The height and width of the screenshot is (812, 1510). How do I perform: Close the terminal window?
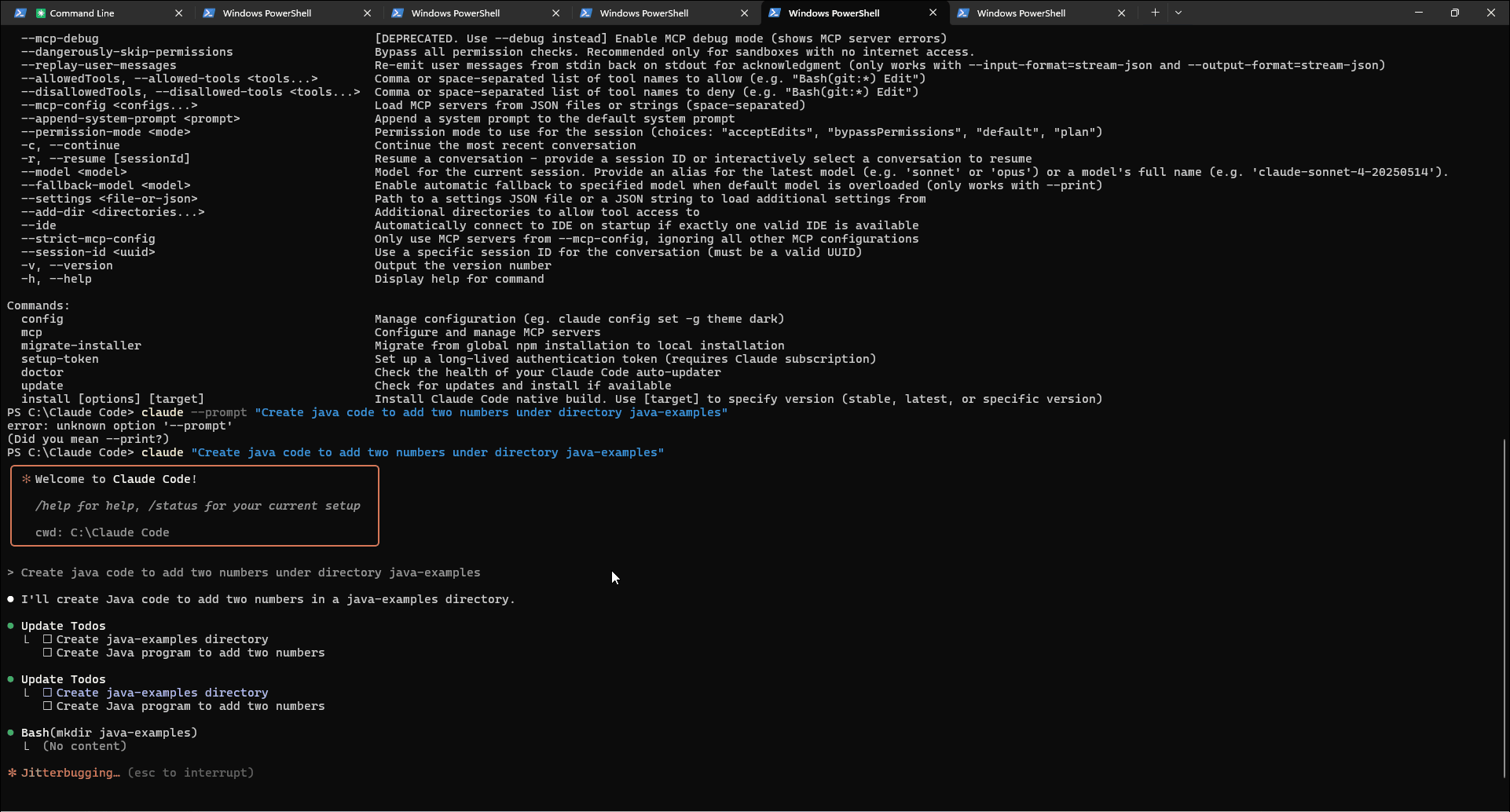(x=1491, y=13)
